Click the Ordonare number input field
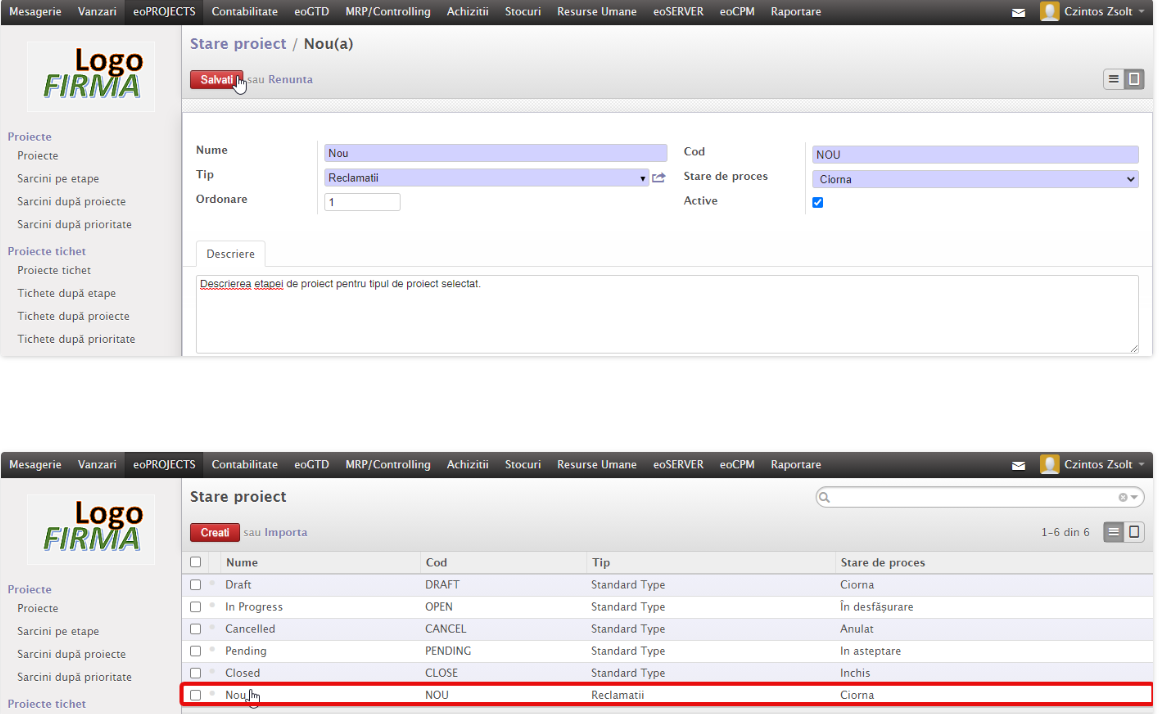This screenshot has height=714, width=1168. coord(362,202)
